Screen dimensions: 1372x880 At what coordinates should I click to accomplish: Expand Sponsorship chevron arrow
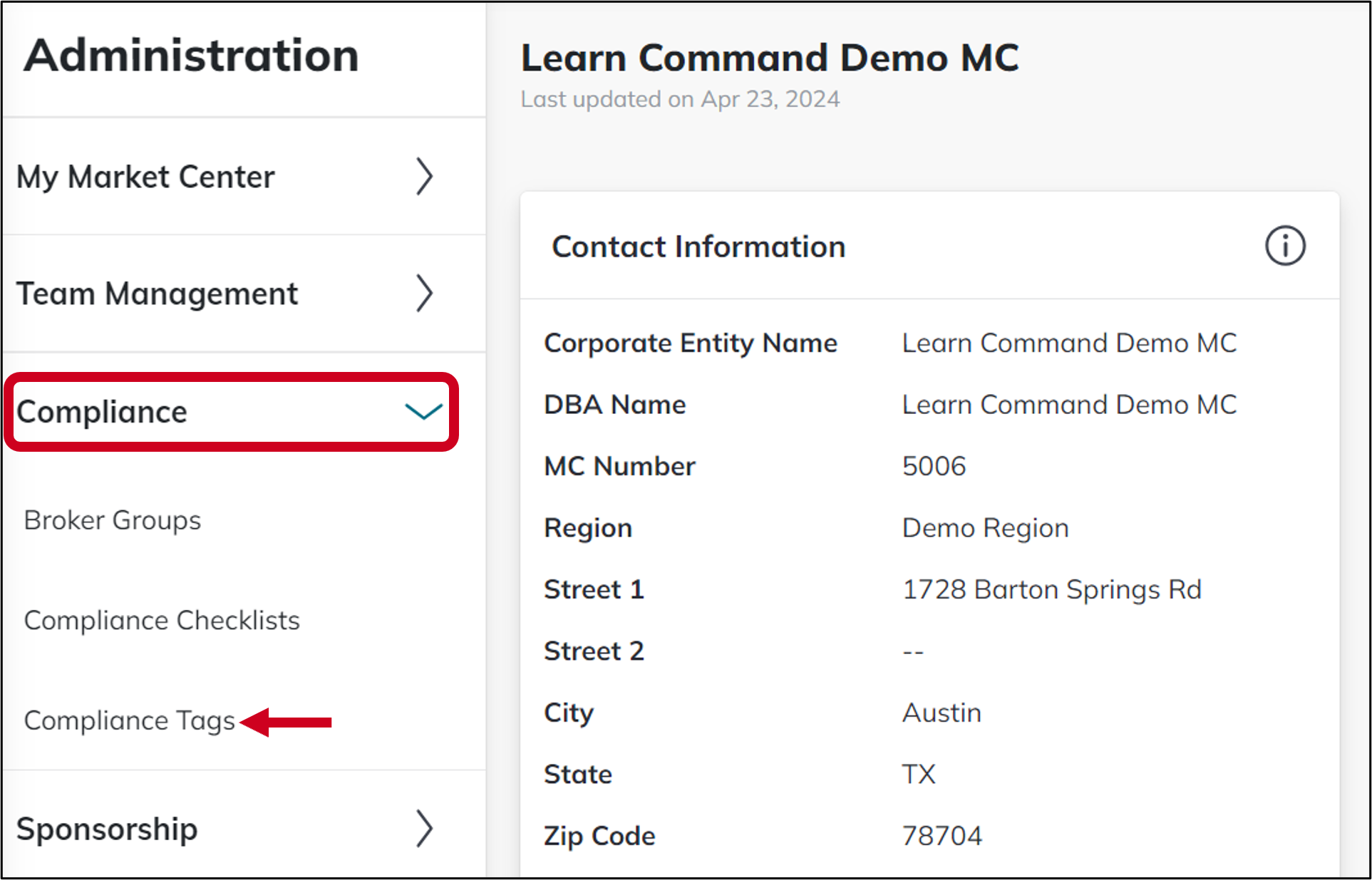click(x=425, y=829)
